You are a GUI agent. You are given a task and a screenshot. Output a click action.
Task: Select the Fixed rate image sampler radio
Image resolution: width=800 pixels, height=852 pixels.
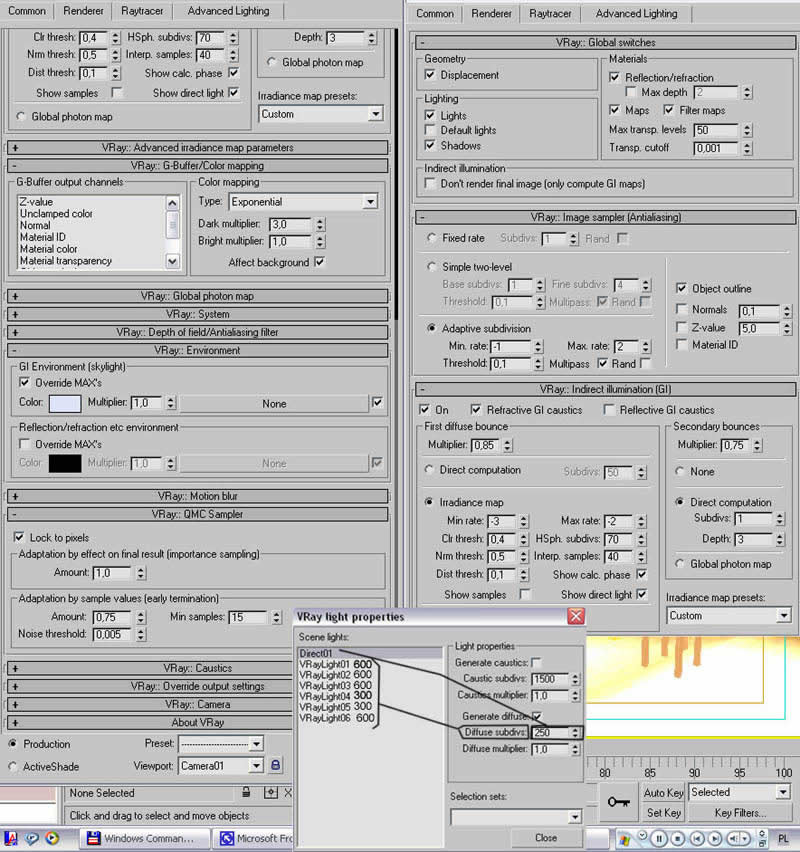[432, 237]
